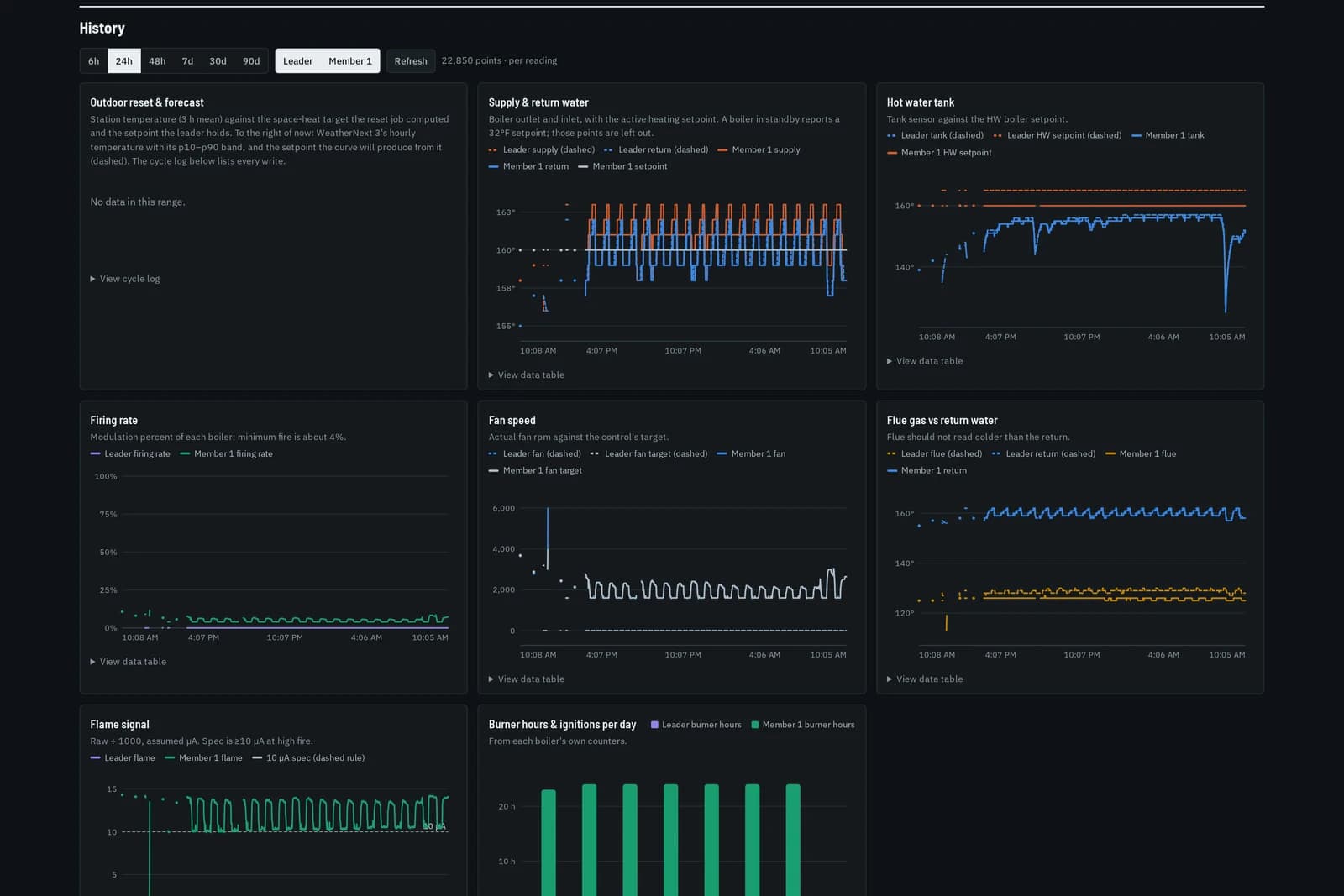This screenshot has width=1344, height=896.
Task: Click Member 1 setpoint legend entry
Action: click(x=622, y=167)
